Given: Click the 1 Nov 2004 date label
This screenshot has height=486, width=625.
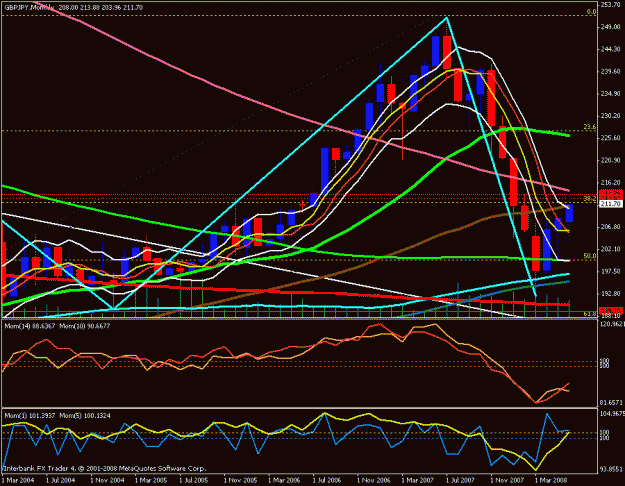Looking at the screenshot, I should [x=107, y=480].
